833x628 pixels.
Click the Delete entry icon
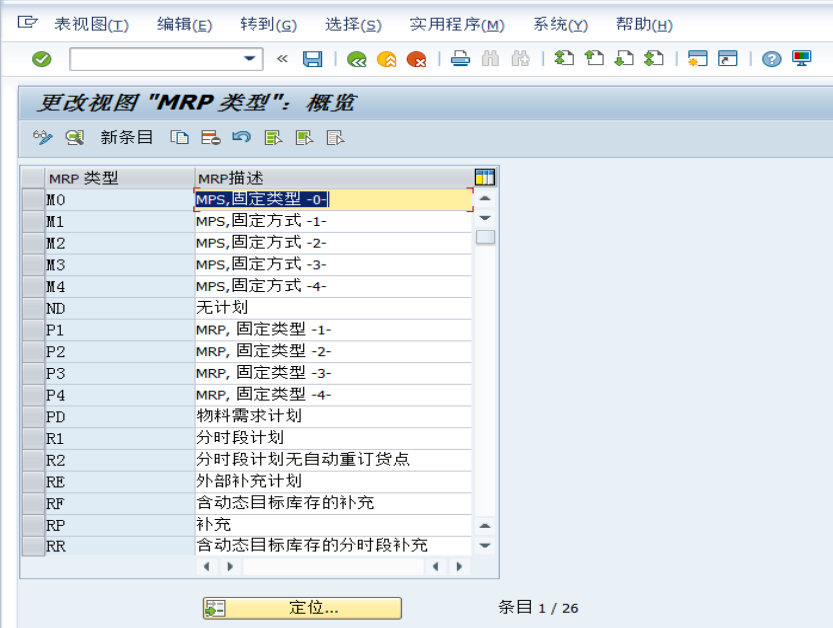pyautogui.click(x=211, y=138)
